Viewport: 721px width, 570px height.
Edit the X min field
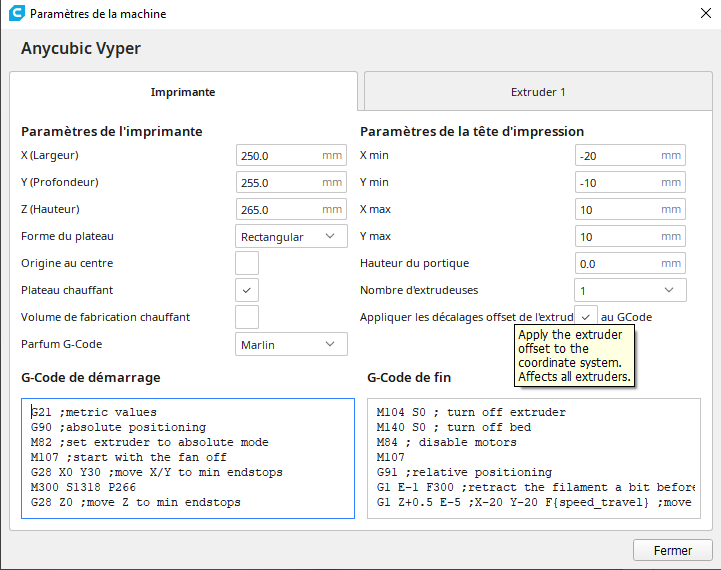630,155
